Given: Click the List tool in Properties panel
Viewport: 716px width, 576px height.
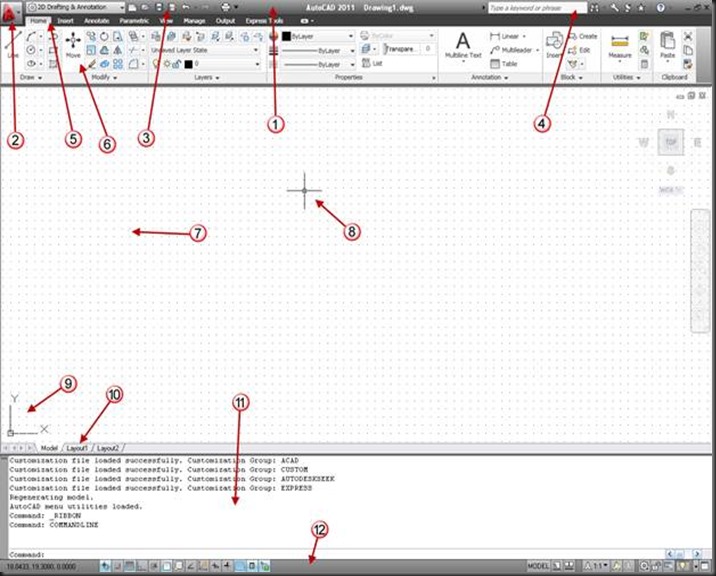Looking at the screenshot, I should (x=372, y=63).
